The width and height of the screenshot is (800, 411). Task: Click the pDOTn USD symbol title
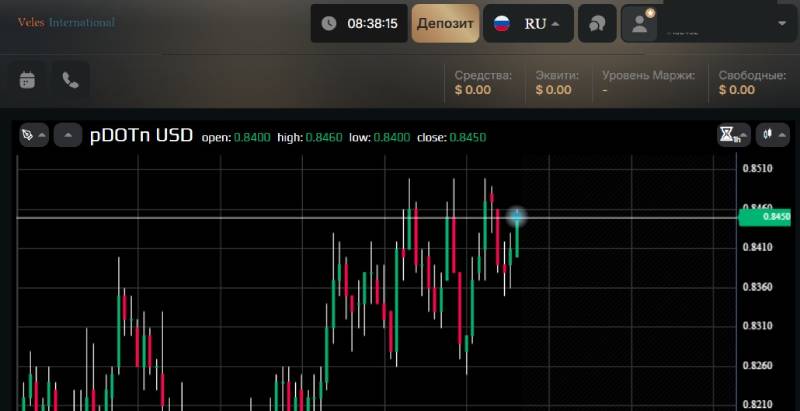(x=141, y=136)
